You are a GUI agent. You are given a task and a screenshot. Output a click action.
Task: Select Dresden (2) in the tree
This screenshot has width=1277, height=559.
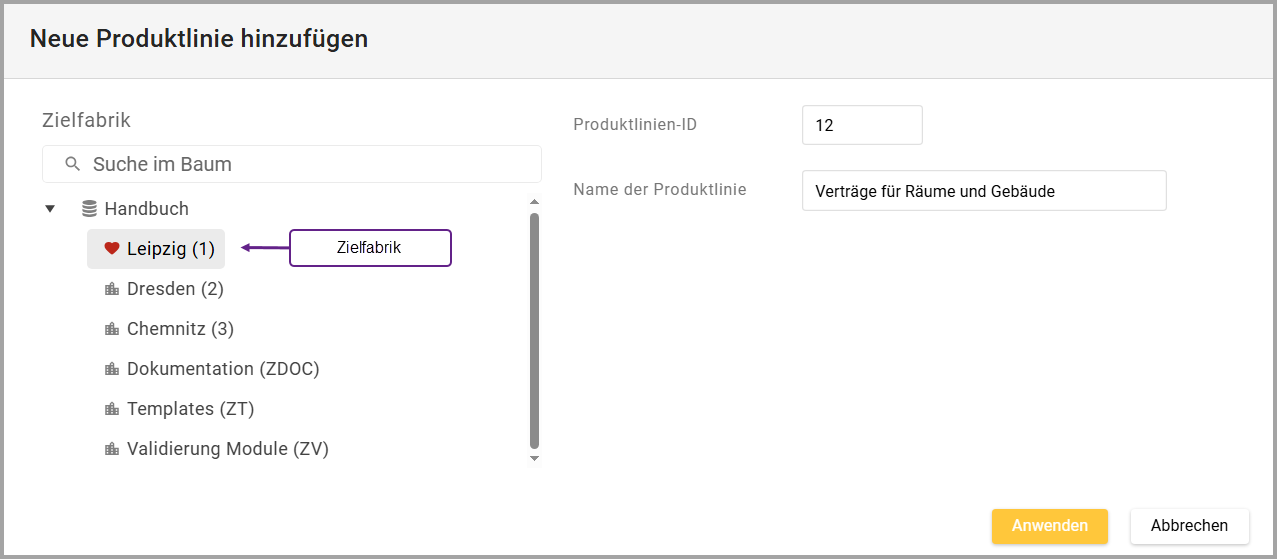coord(175,289)
